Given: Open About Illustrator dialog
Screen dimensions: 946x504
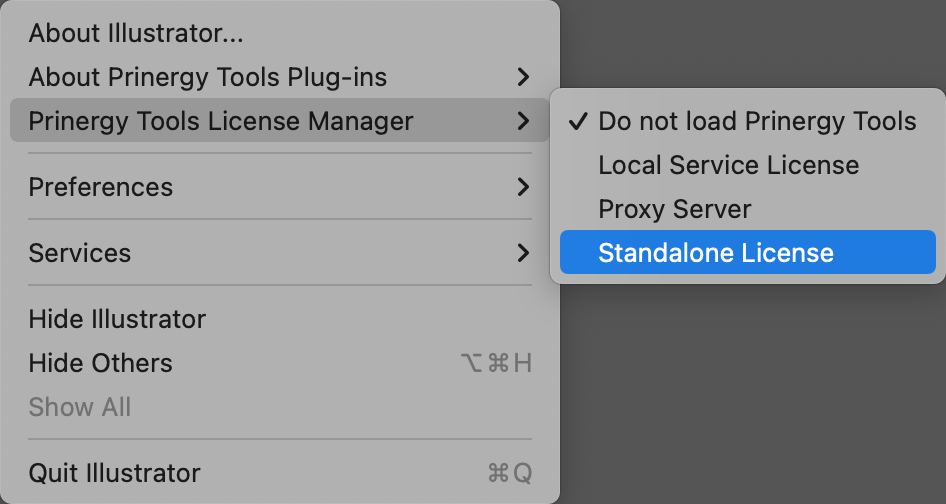Looking at the screenshot, I should [x=136, y=33].
